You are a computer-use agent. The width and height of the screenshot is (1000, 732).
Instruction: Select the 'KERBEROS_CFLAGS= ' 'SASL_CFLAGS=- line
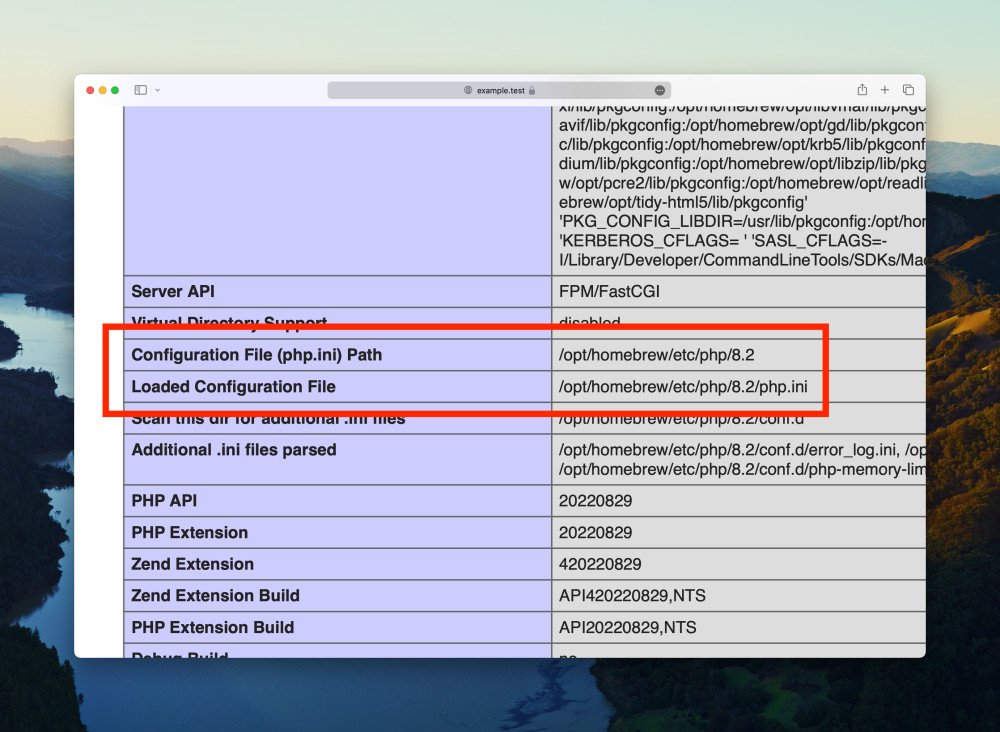(x=723, y=241)
